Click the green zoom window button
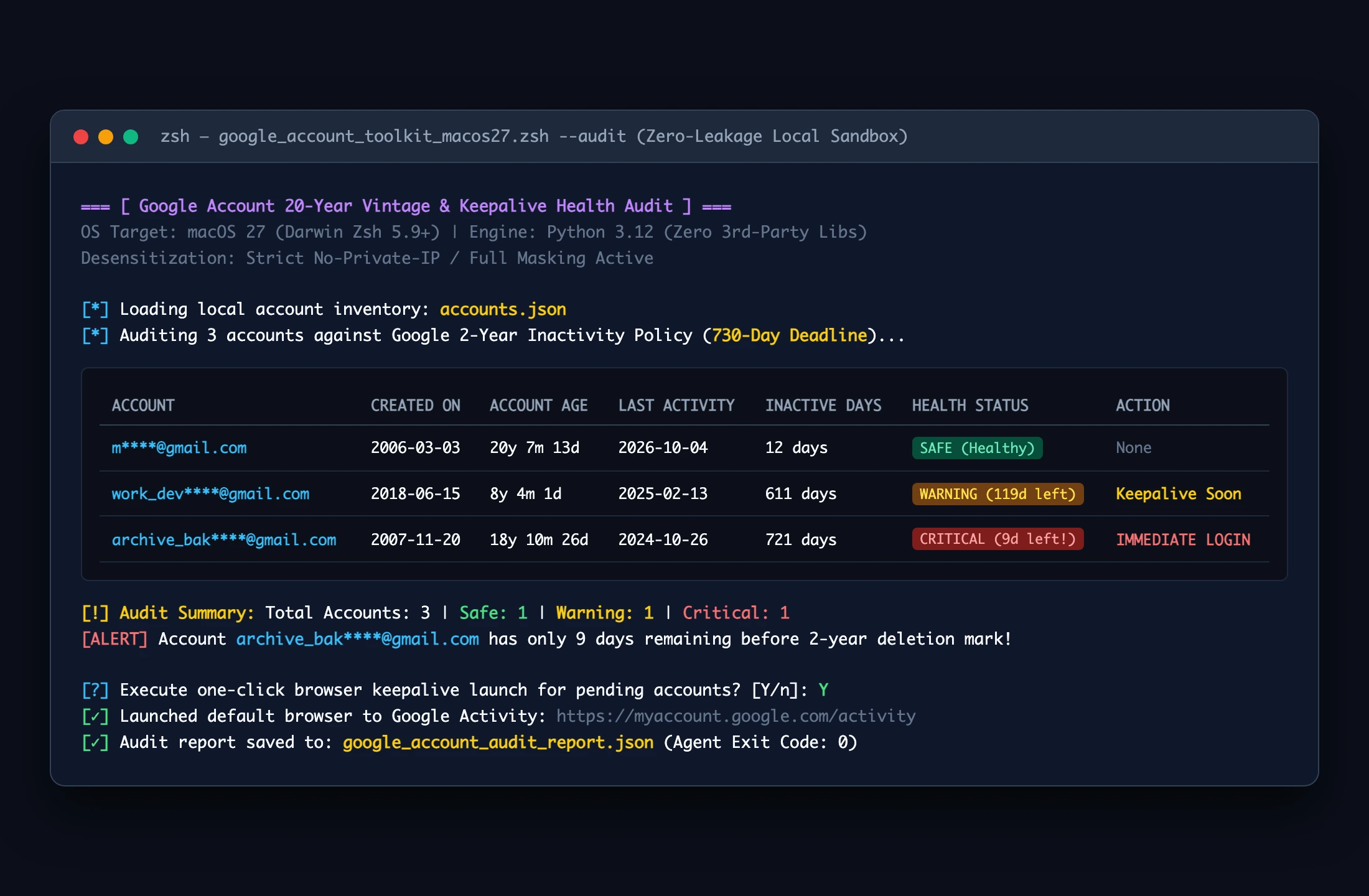 [x=131, y=137]
